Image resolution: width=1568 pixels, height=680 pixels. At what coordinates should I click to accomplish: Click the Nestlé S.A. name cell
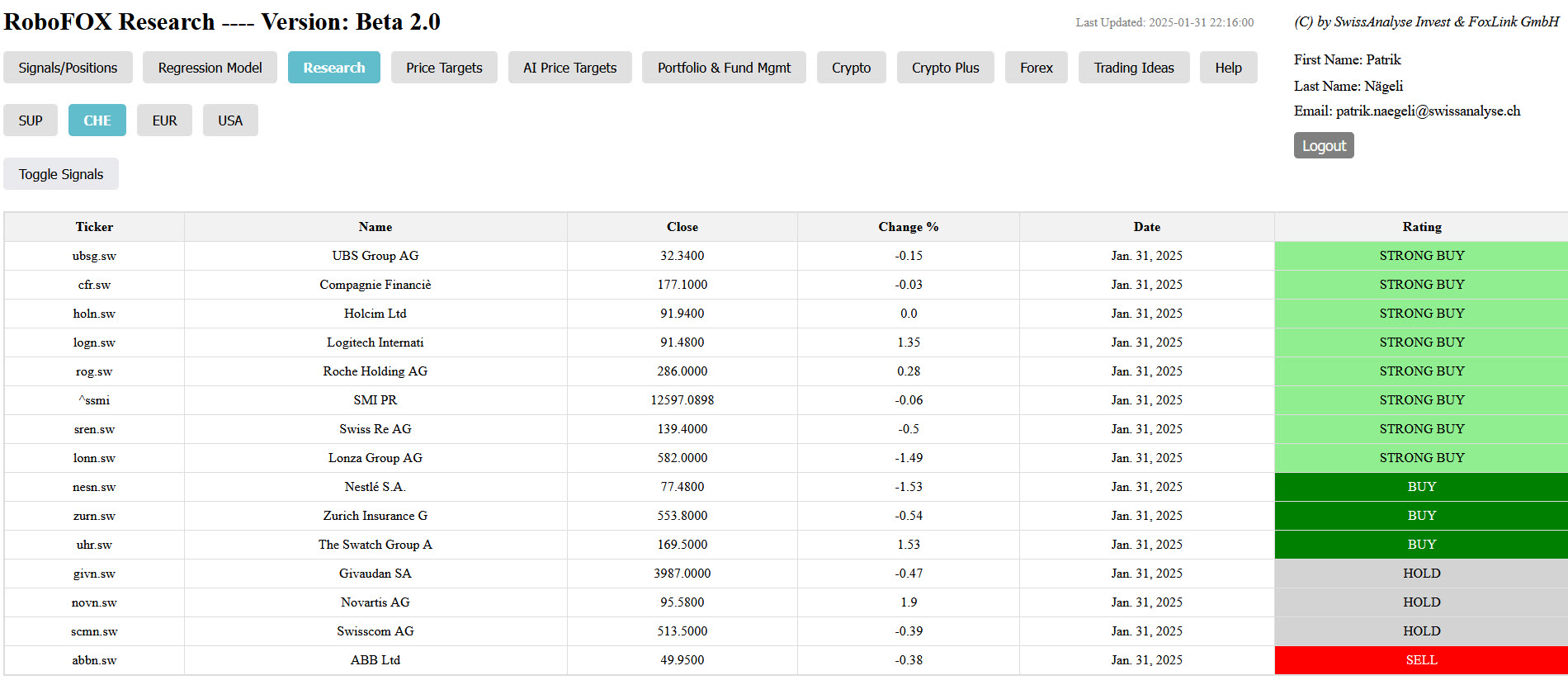point(375,487)
